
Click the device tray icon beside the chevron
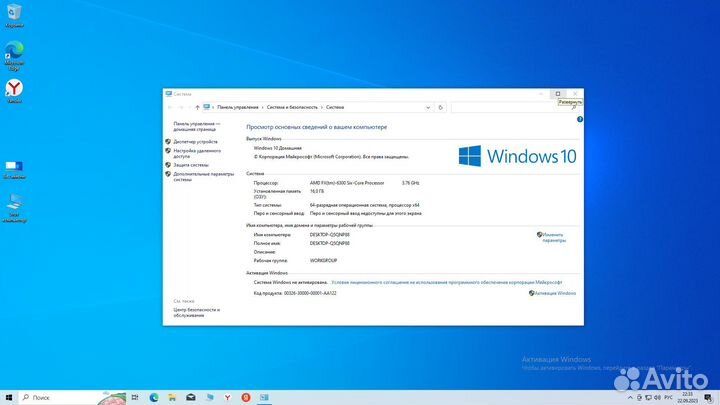click(639, 398)
